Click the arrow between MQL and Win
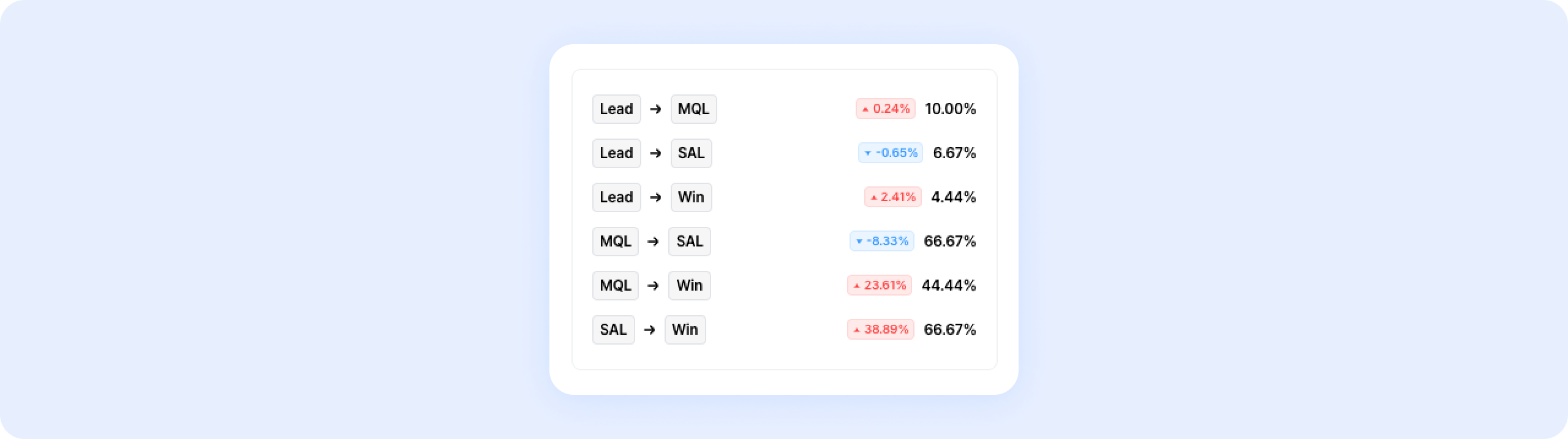The width and height of the screenshot is (1568, 439). click(653, 286)
